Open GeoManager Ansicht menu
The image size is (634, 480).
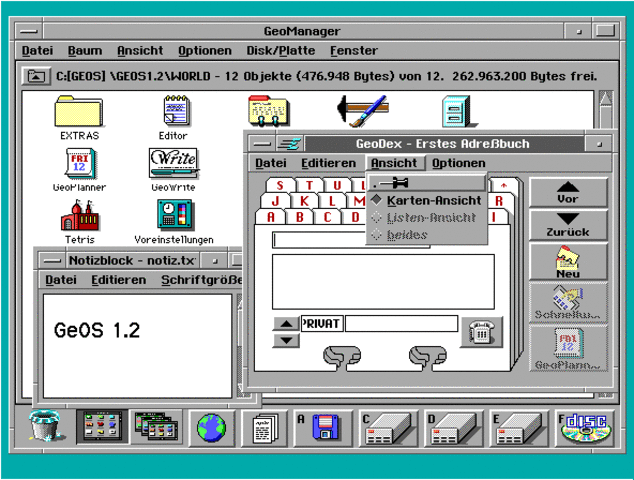[140, 51]
